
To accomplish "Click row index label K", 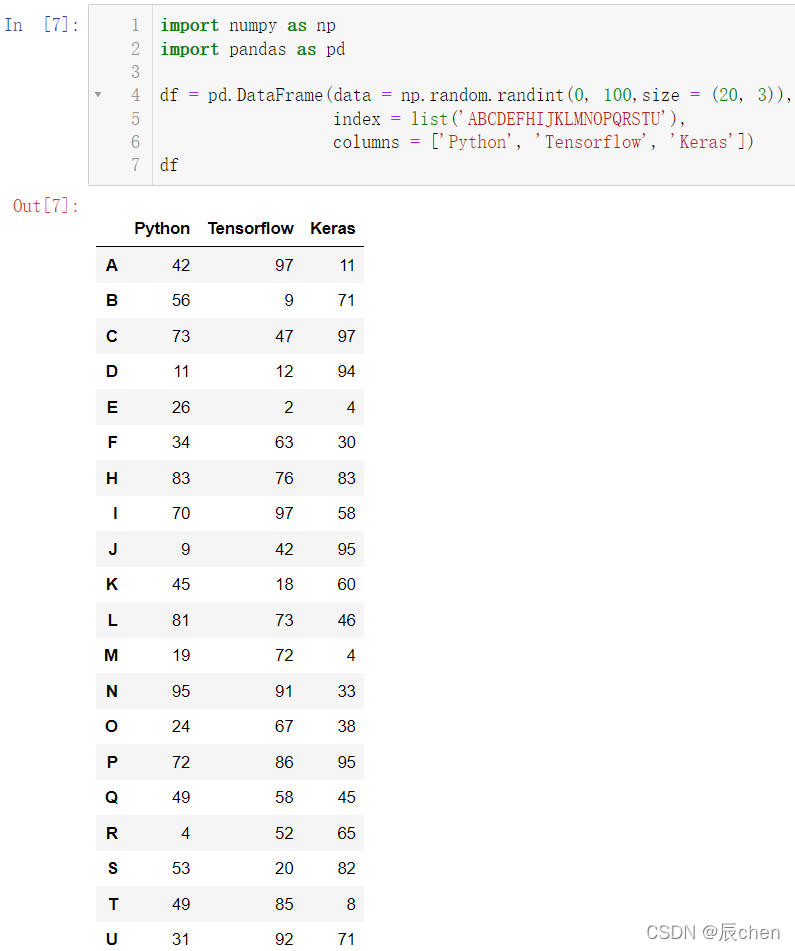I will [112, 584].
